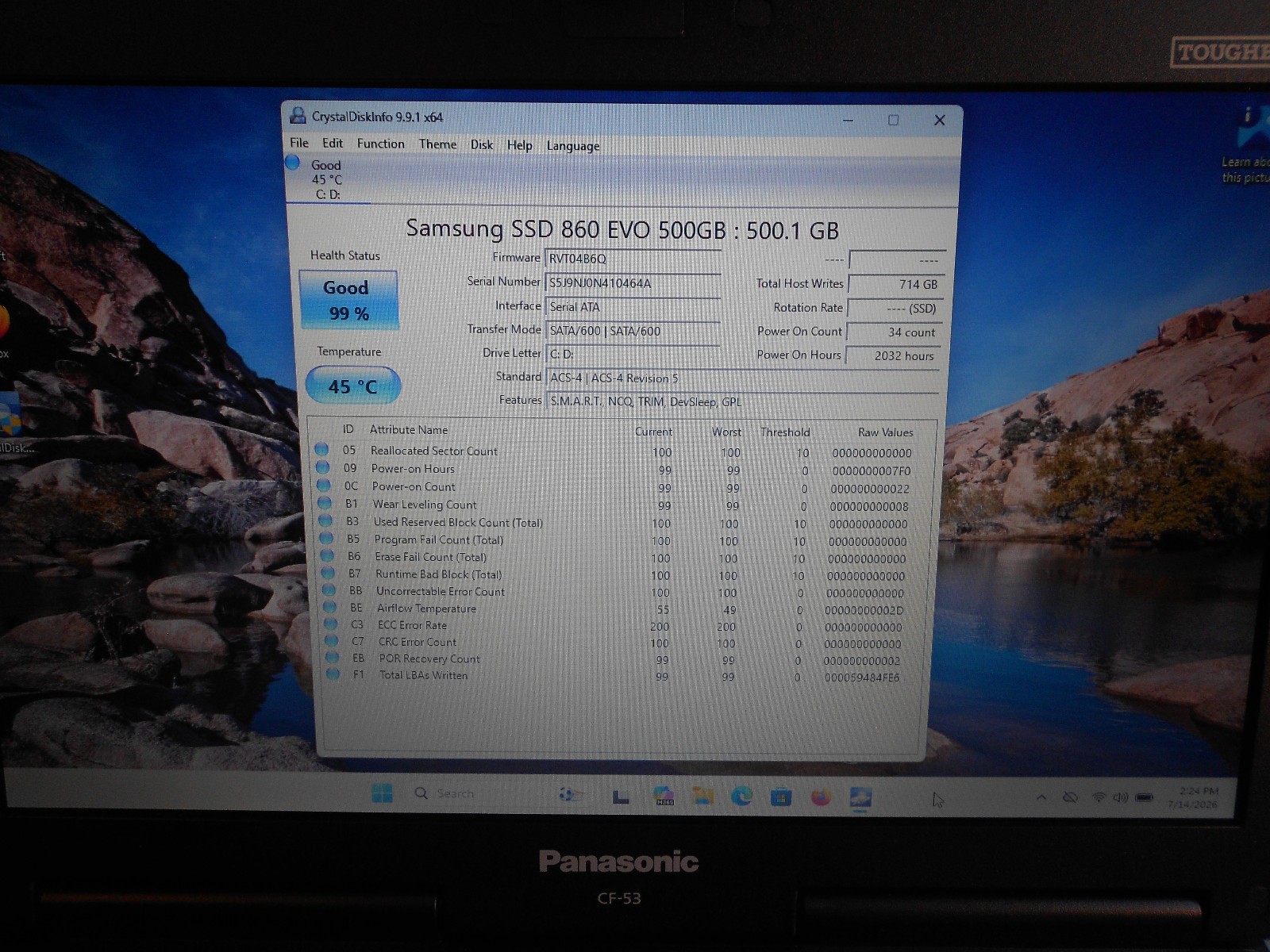Click the battery tray icon
The image size is (1270, 952).
(1144, 798)
